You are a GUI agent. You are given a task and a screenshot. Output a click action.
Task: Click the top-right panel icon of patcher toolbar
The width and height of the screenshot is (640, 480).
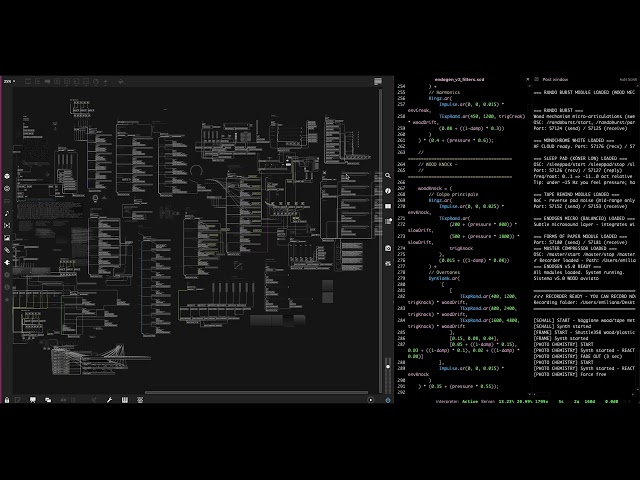pyautogui.click(x=378, y=82)
